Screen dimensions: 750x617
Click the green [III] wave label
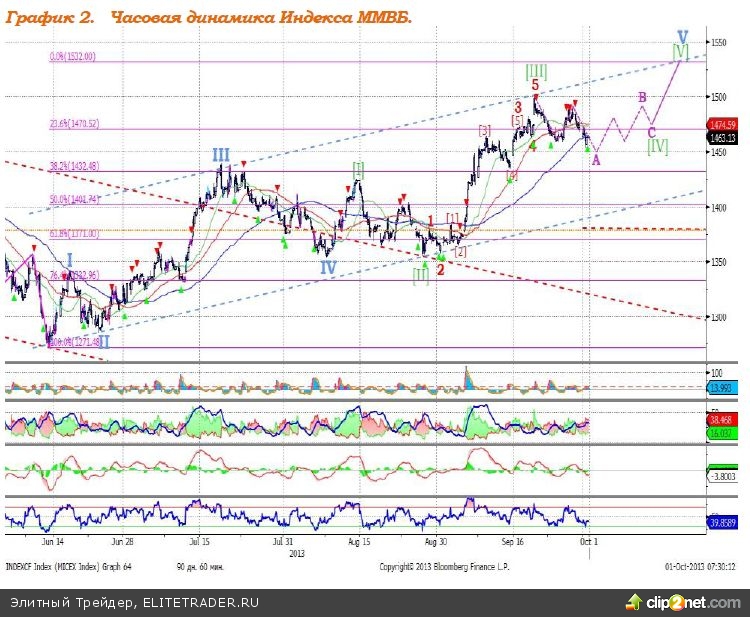click(536, 70)
